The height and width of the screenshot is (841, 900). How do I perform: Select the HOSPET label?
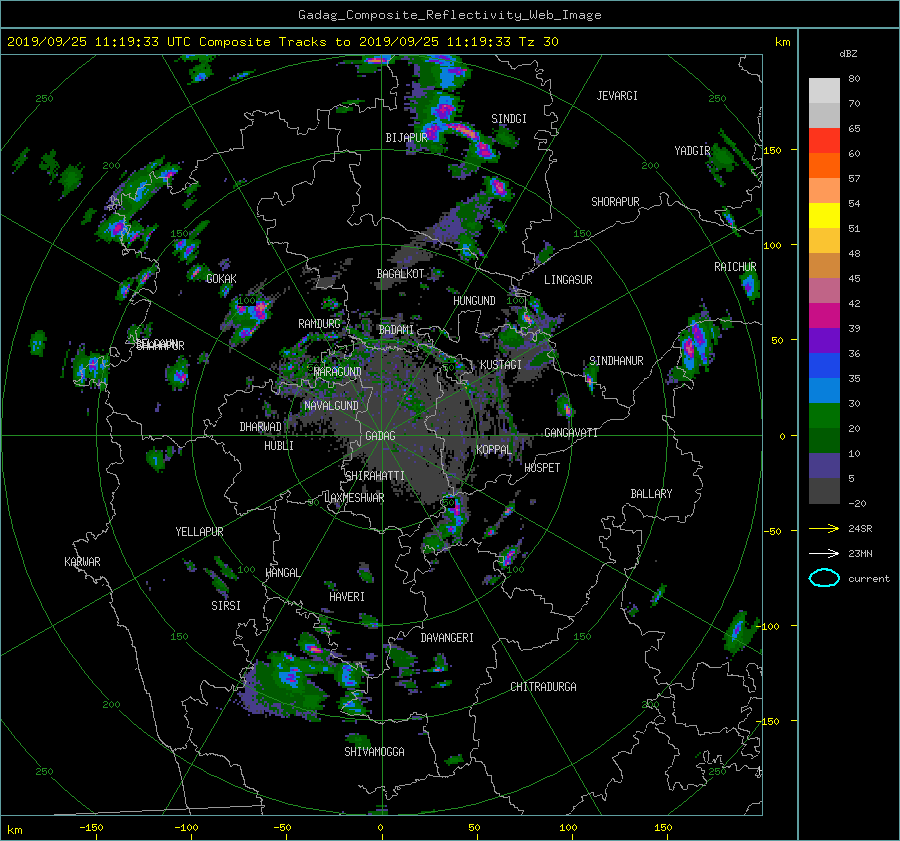542,468
